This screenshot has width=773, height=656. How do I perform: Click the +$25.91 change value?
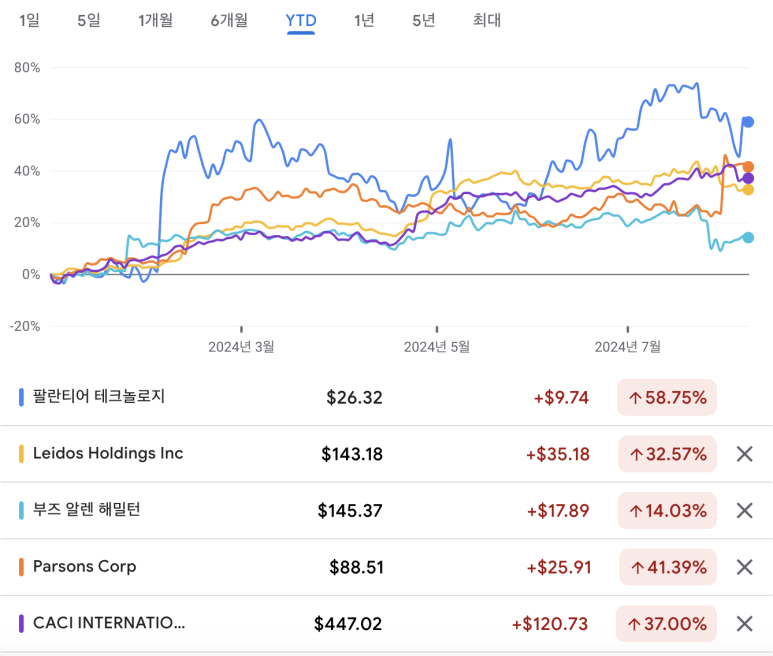point(559,568)
